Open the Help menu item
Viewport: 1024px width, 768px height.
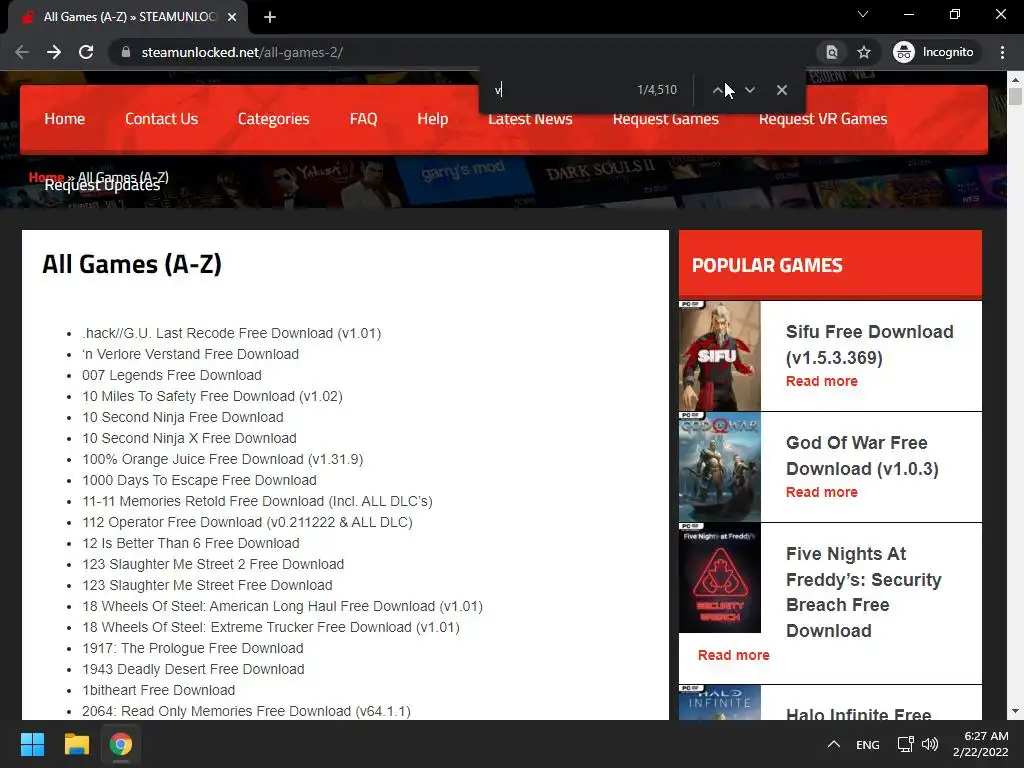click(x=432, y=119)
